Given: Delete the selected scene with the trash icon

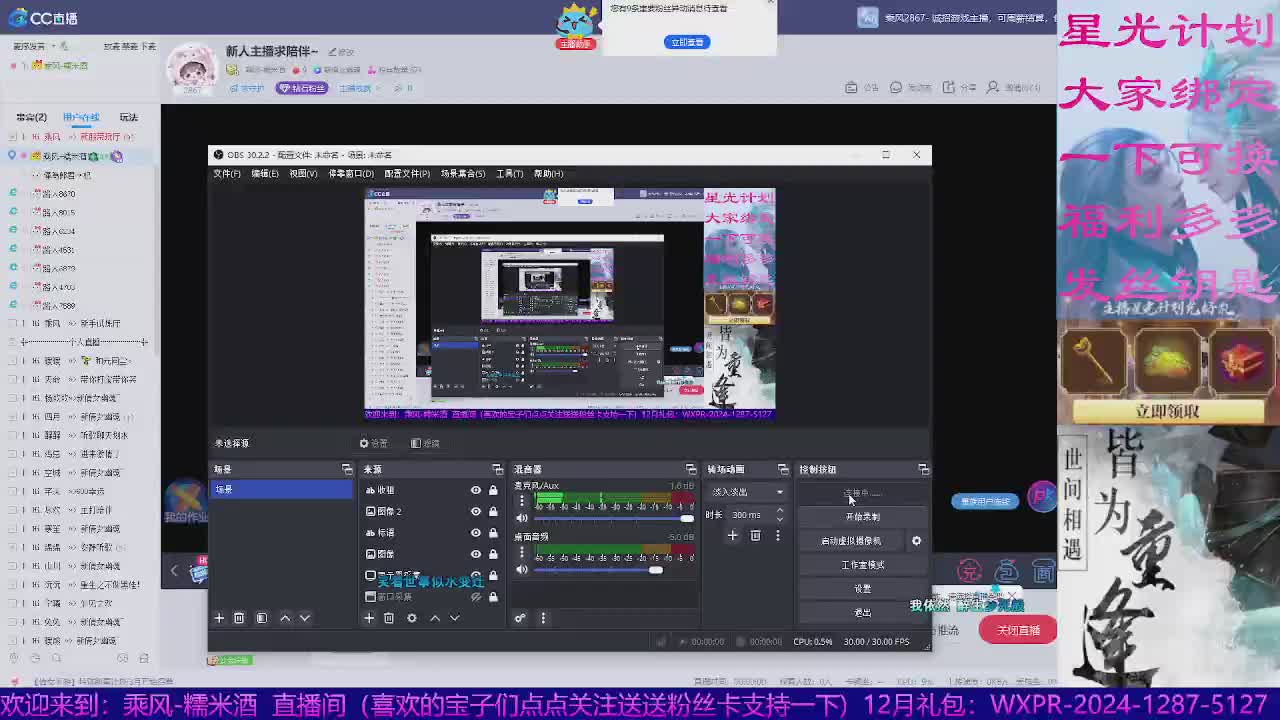Looking at the screenshot, I should [239, 618].
